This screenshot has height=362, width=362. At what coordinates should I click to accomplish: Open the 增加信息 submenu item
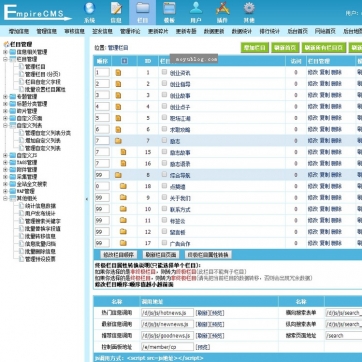pyautogui.click(x=19, y=31)
